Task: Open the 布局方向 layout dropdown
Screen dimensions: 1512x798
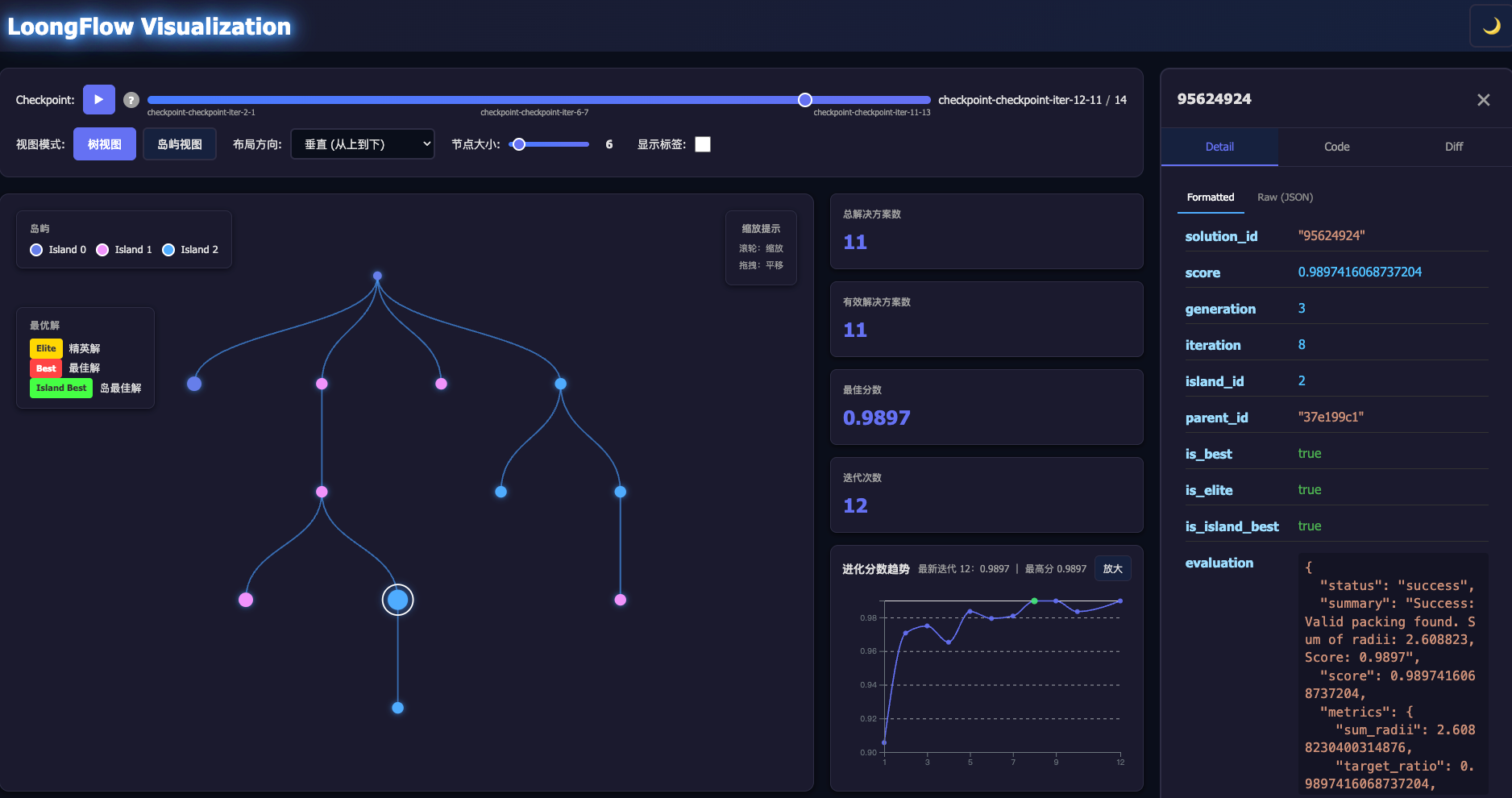Action: coord(362,143)
